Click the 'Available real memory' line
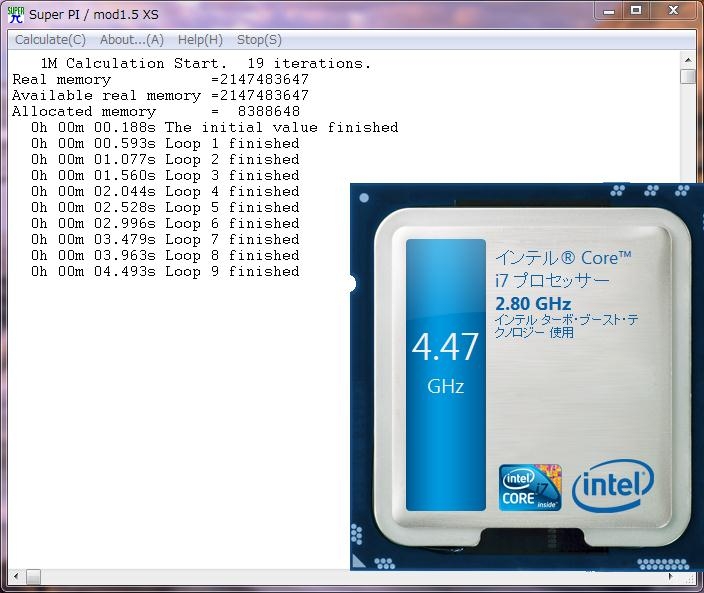 click(x=160, y=96)
